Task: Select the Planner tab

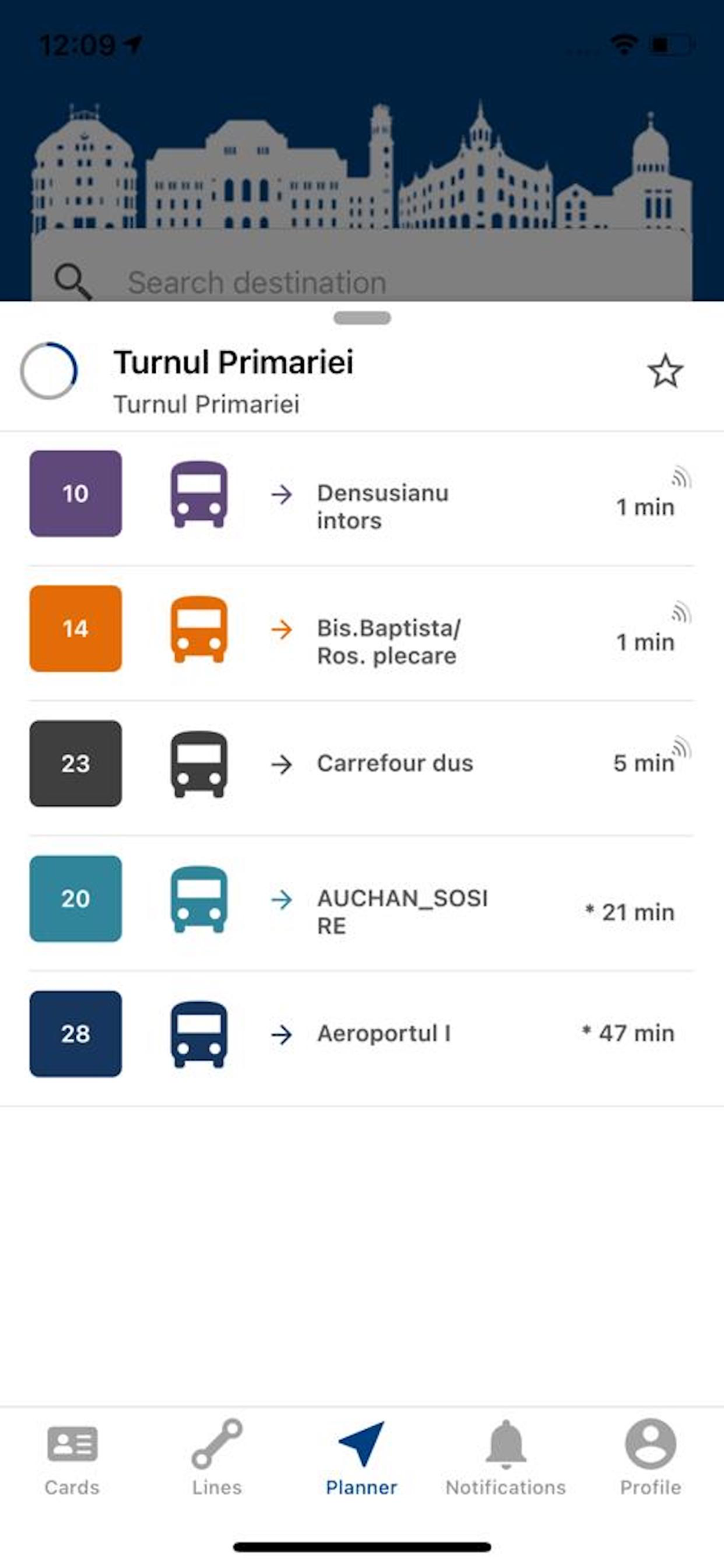Action: (361, 1458)
